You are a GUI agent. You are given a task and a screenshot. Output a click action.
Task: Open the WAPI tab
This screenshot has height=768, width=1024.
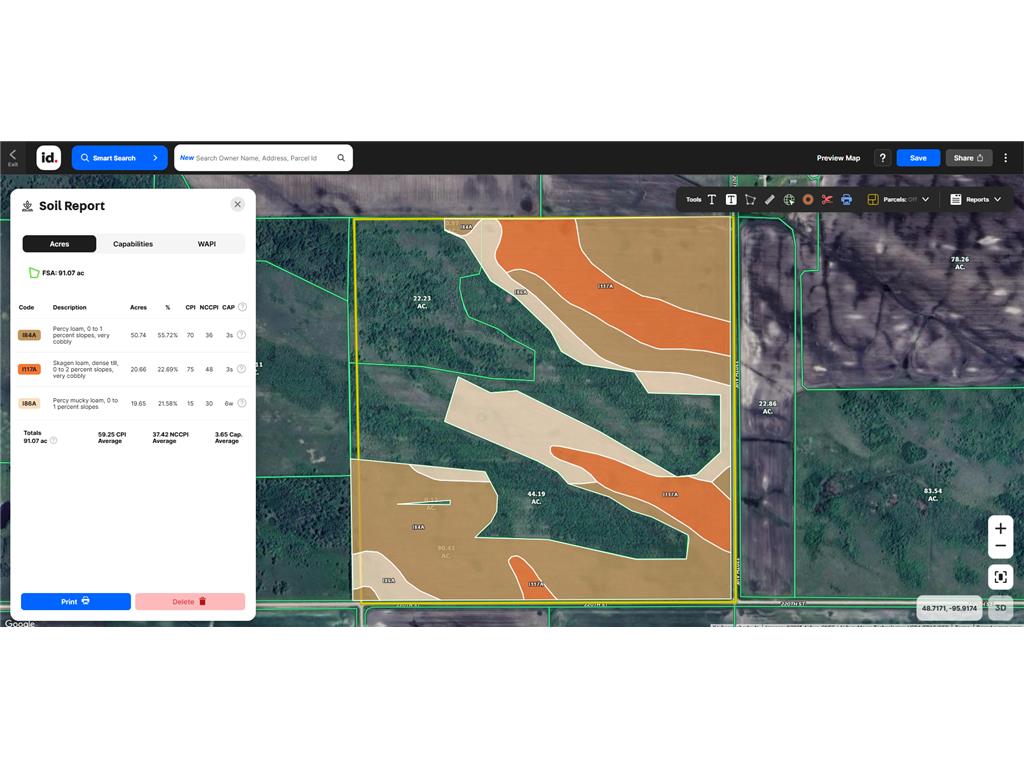(x=207, y=243)
